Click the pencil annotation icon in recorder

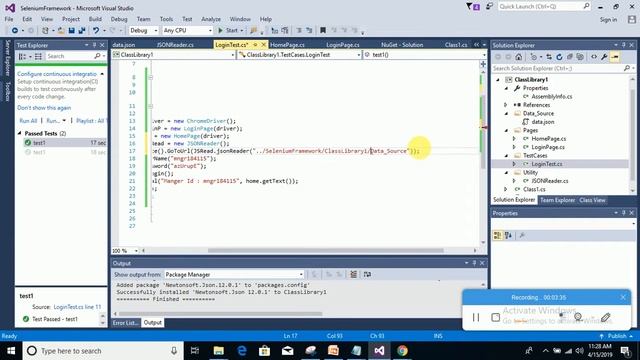(606, 317)
